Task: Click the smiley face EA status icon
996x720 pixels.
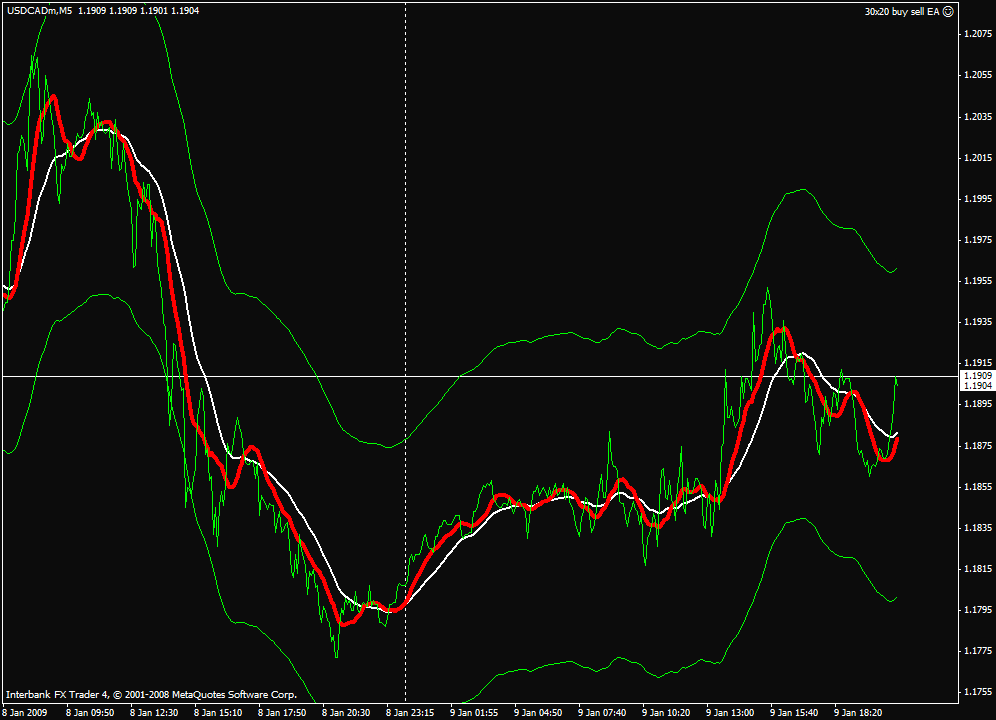Action: (948, 11)
